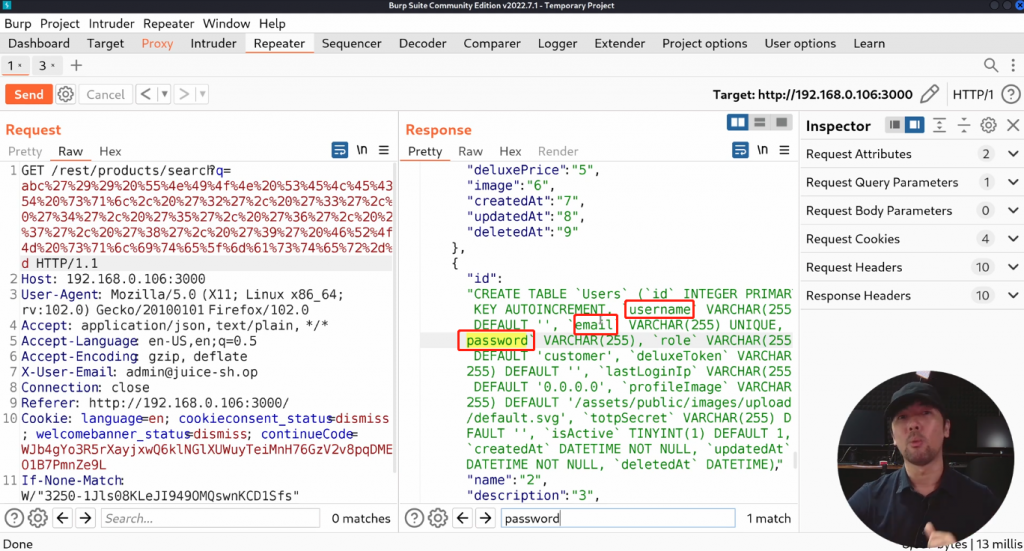
Task: Open back history dropdown arrow
Action: pyautogui.click(x=165, y=94)
